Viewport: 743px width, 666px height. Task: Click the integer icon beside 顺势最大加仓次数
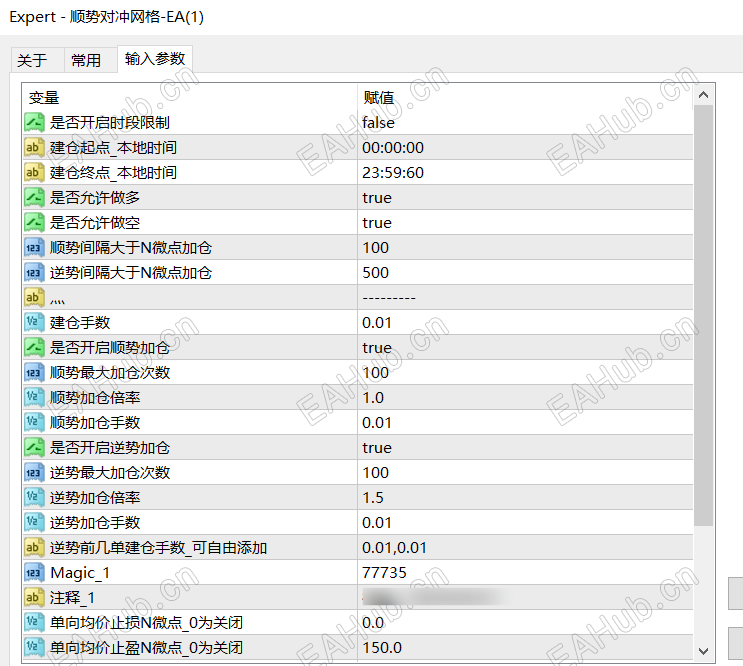[x=34, y=373]
